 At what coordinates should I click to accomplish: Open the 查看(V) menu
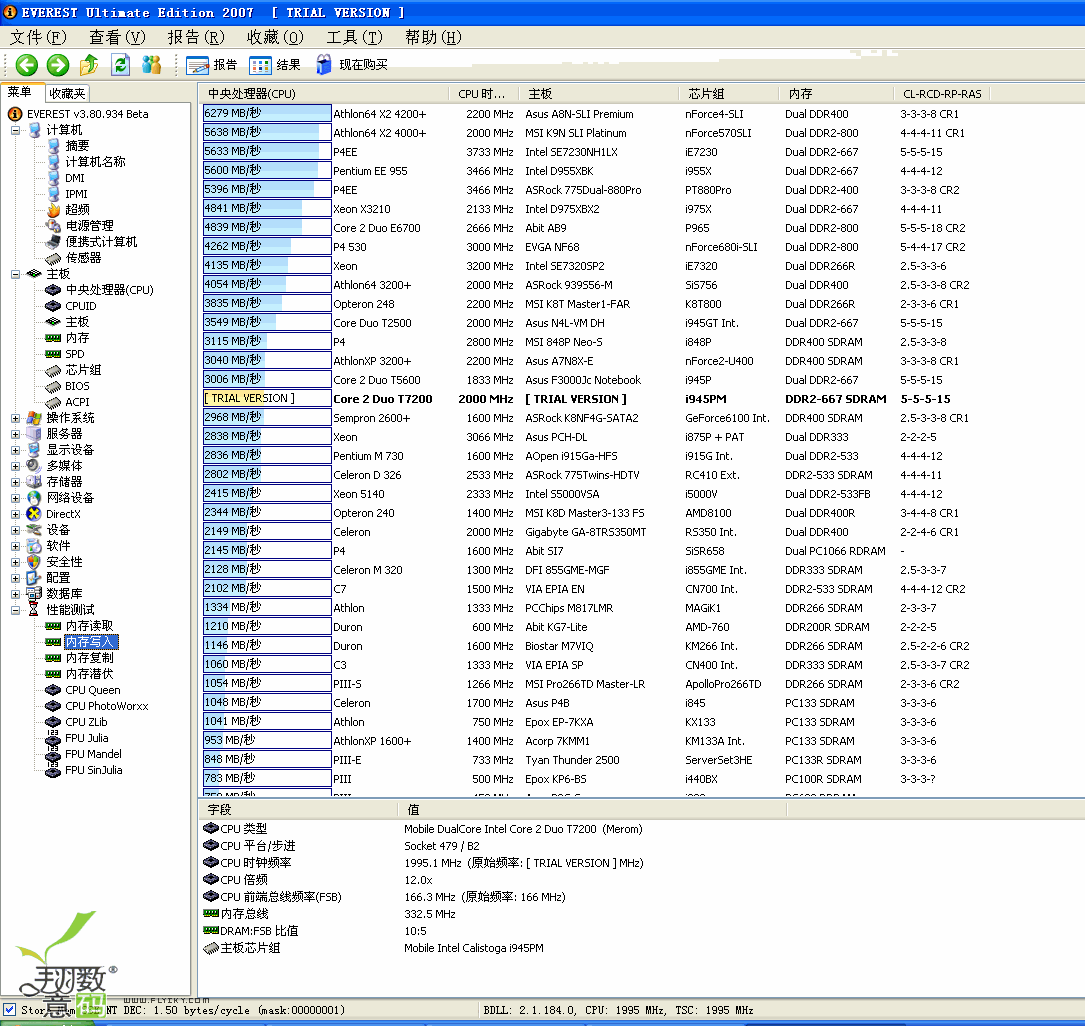pos(117,37)
